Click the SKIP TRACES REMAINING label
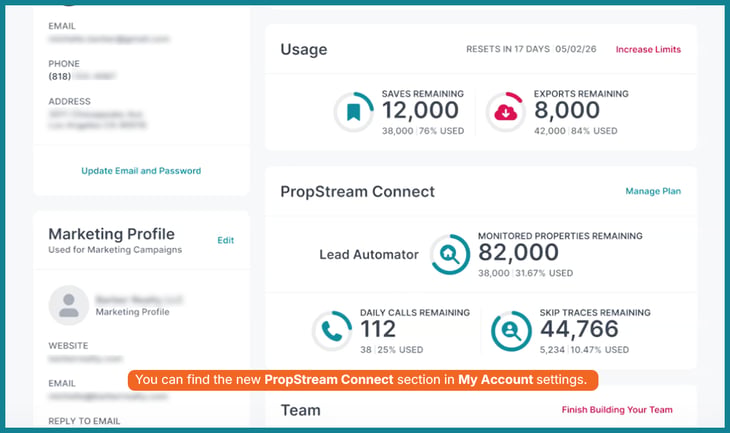 coord(595,312)
